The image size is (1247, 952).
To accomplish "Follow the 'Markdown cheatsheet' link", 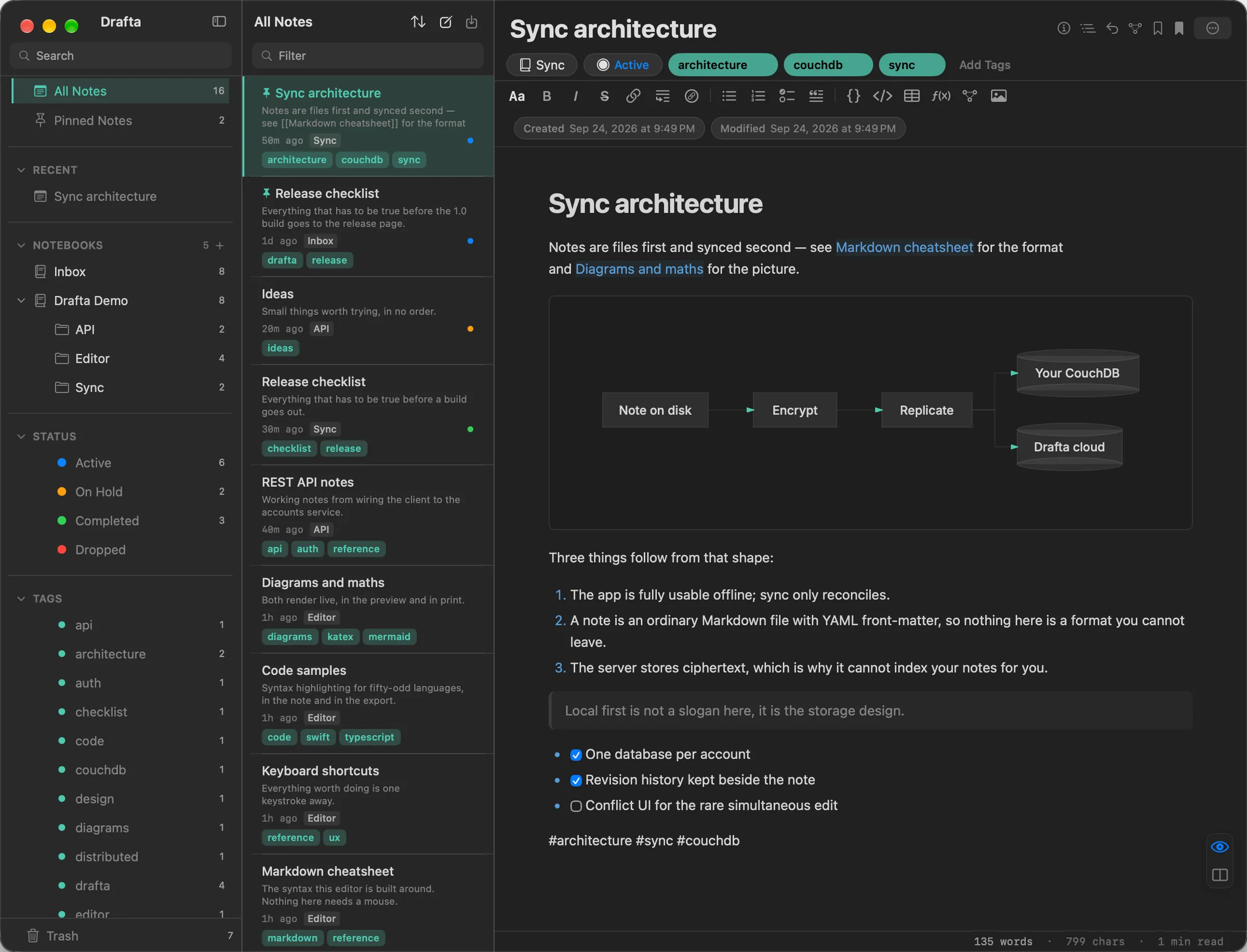I will coord(904,247).
